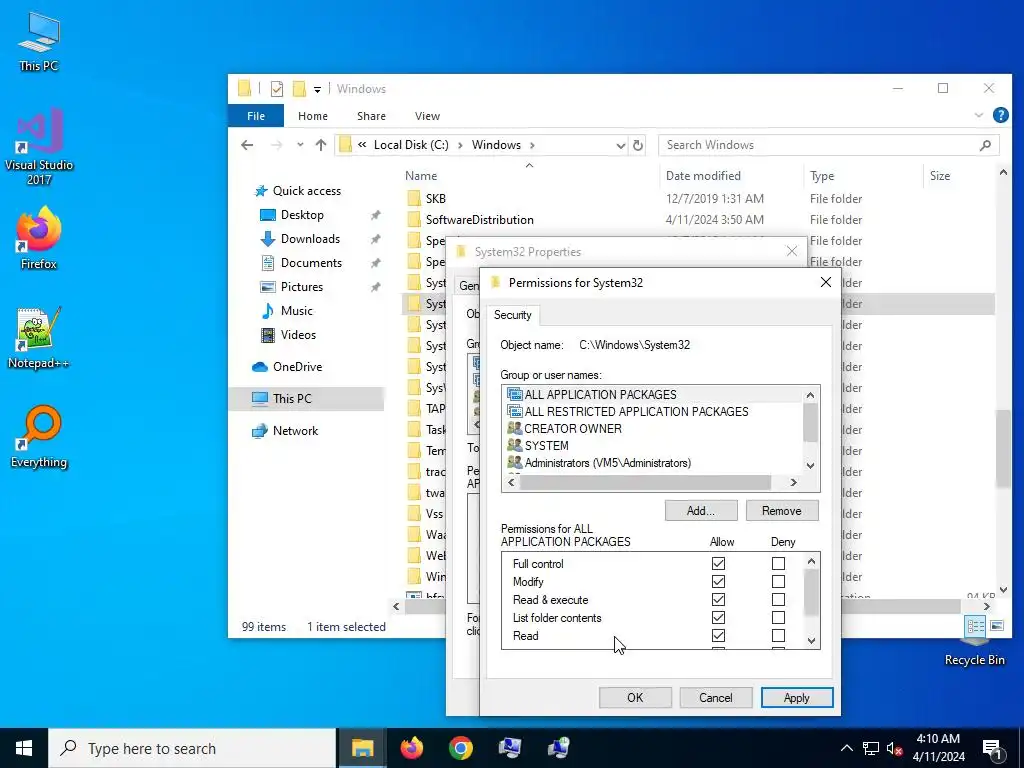Open the View ribbon tab
The width and height of the screenshot is (1024, 768).
tap(427, 116)
